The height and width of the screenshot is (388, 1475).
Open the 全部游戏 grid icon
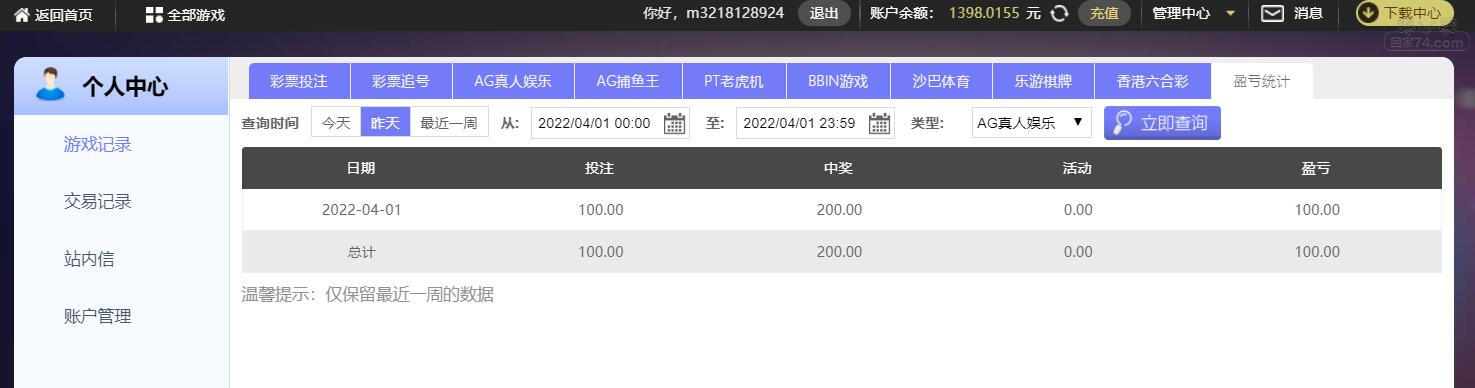click(154, 14)
